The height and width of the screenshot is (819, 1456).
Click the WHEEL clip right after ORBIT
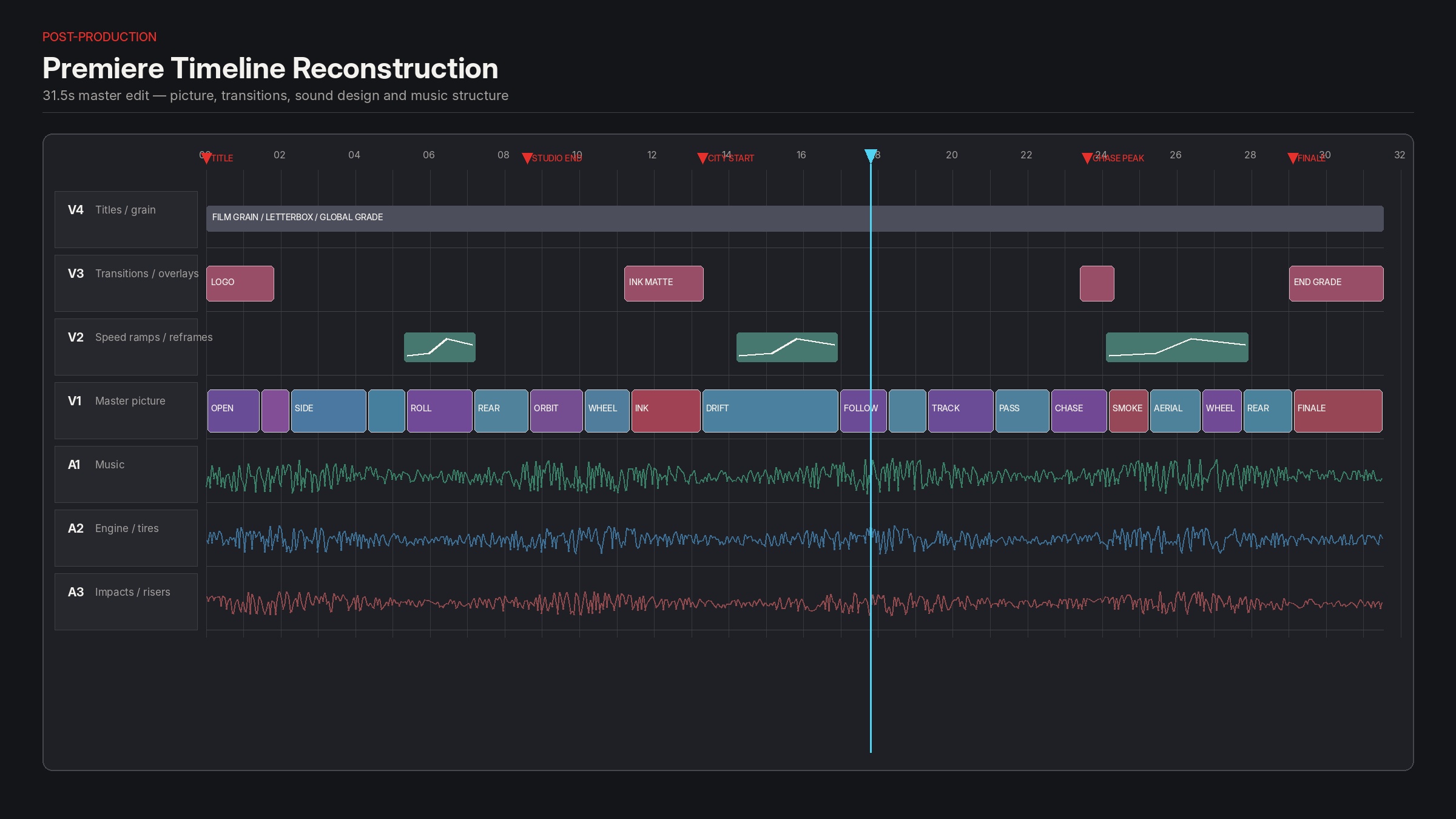click(x=607, y=411)
